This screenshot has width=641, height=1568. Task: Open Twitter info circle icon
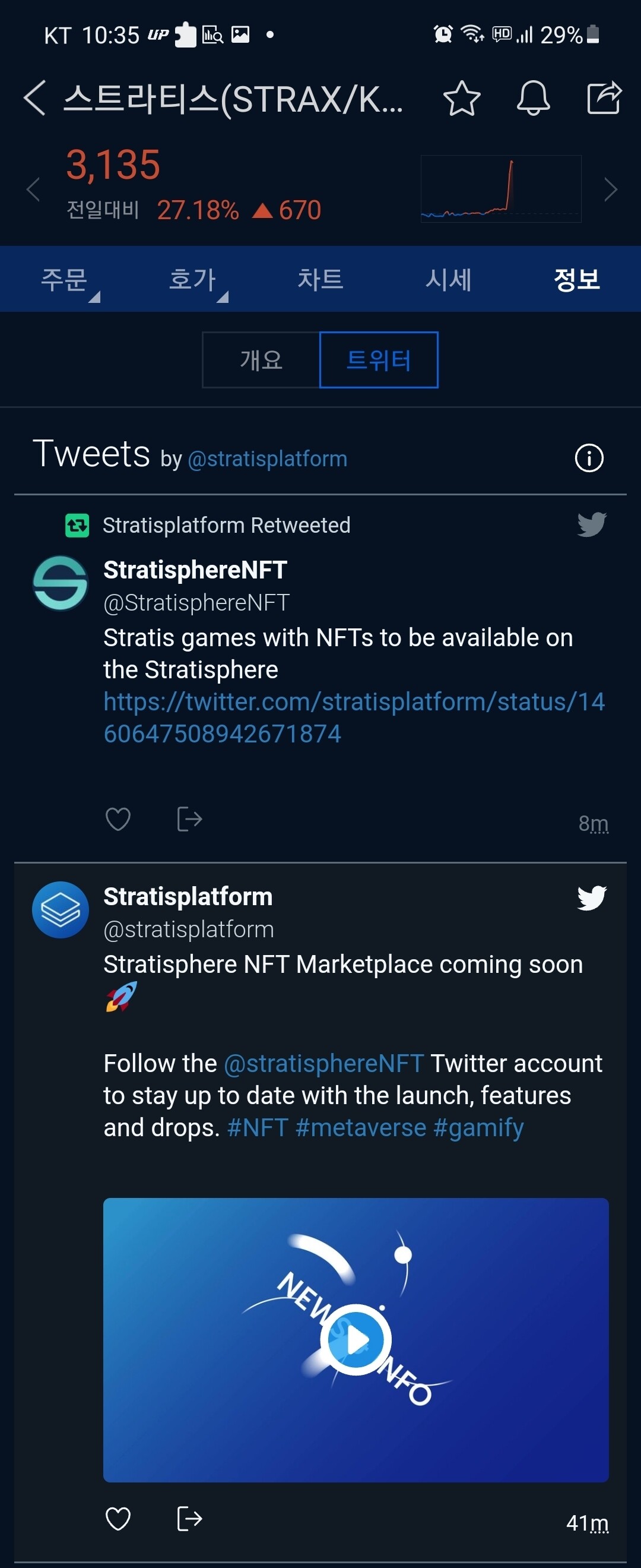click(x=589, y=458)
